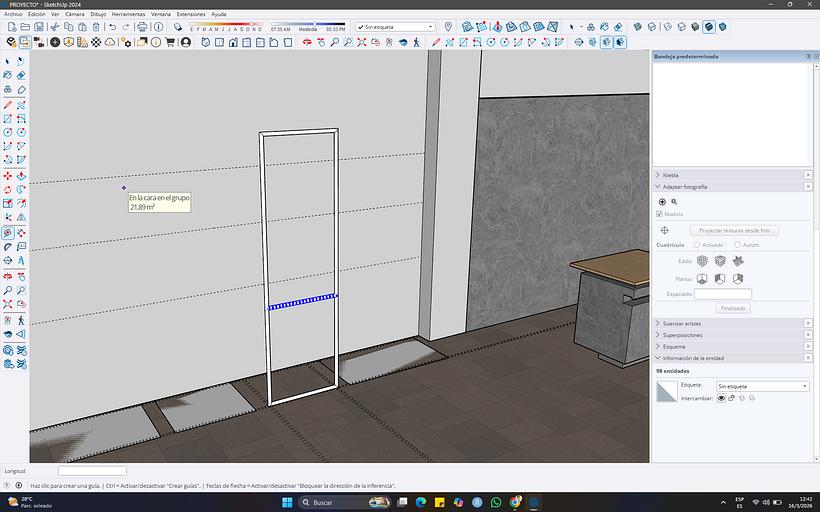Click the Add Location pin icon
Image resolution: width=820 pixels, height=512 pixels.
448,27
